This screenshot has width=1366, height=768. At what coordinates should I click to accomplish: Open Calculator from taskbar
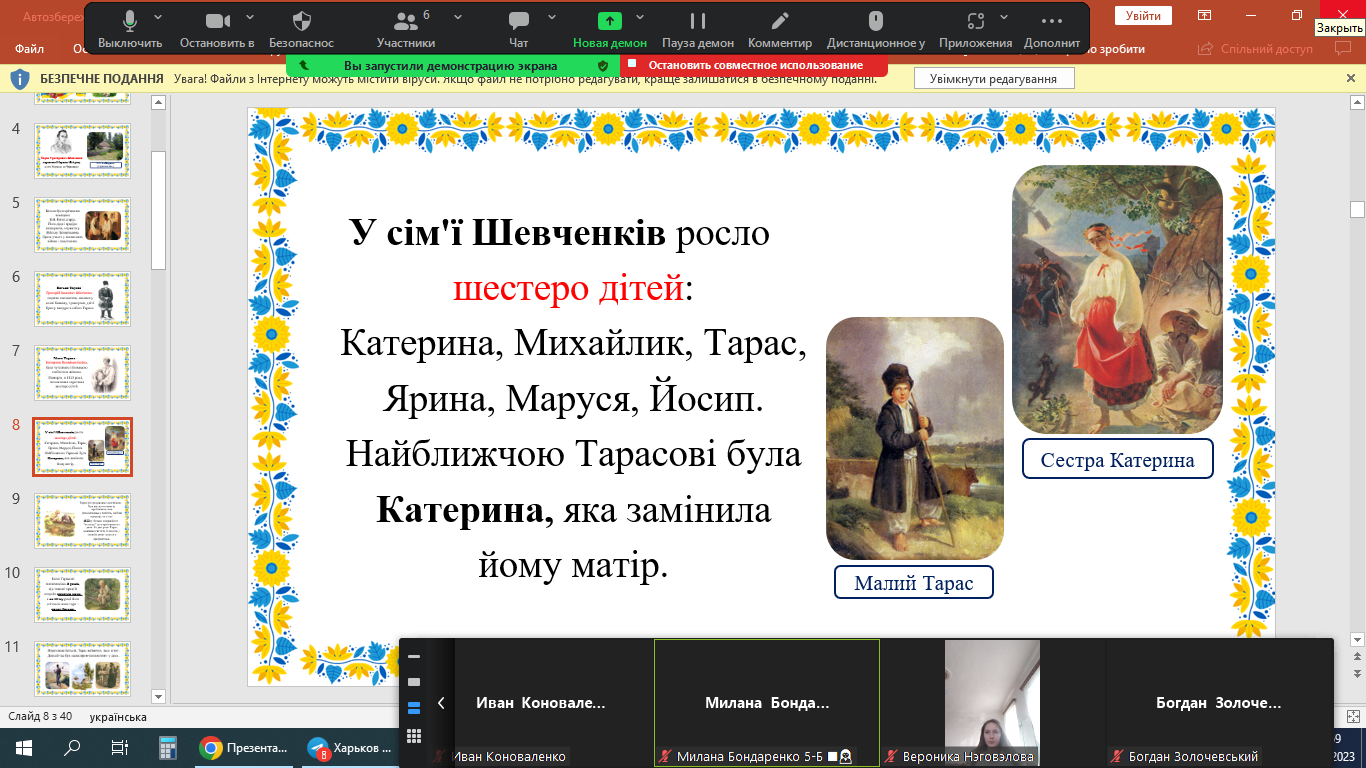point(168,747)
